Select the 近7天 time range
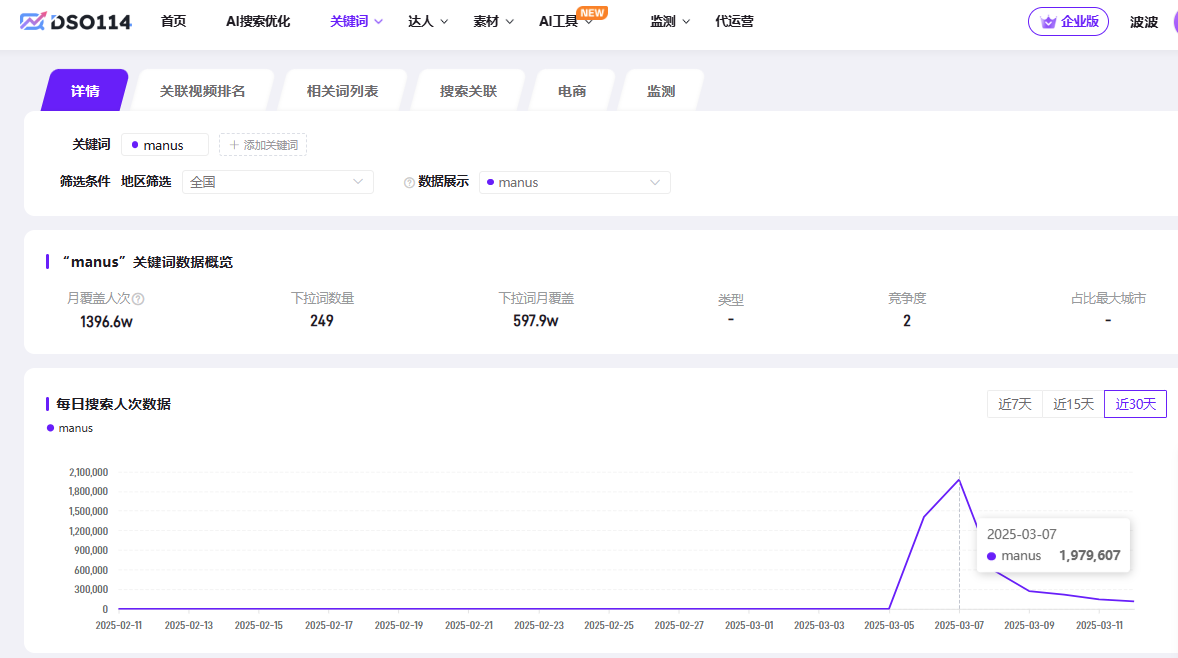Viewport: 1178px width, 658px height. 1014,404
